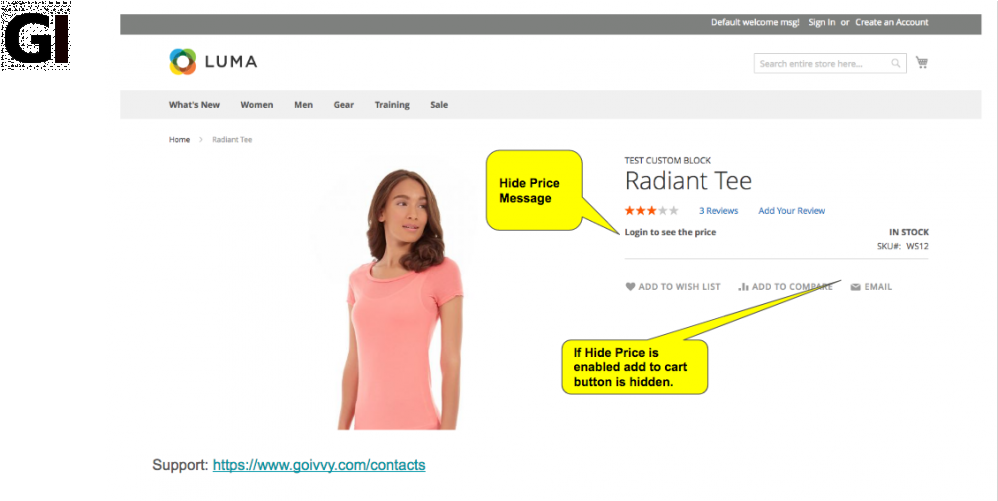Click the IN STOCK label

click(909, 232)
